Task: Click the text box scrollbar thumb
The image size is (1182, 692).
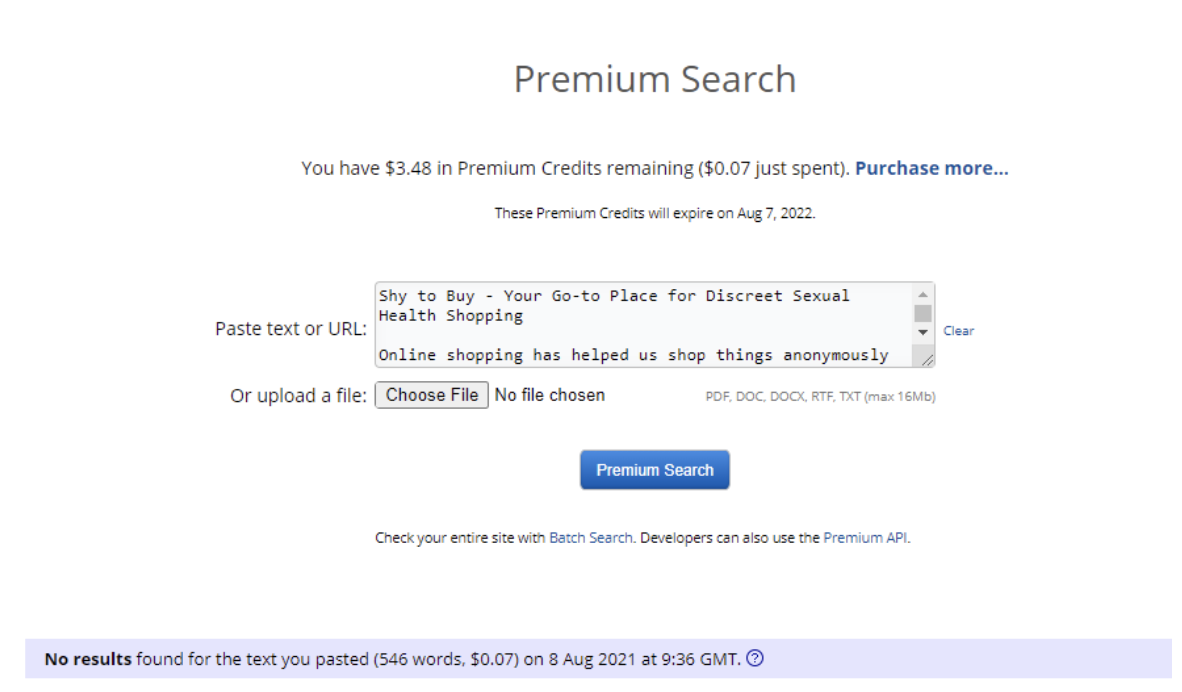Action: coord(923,314)
